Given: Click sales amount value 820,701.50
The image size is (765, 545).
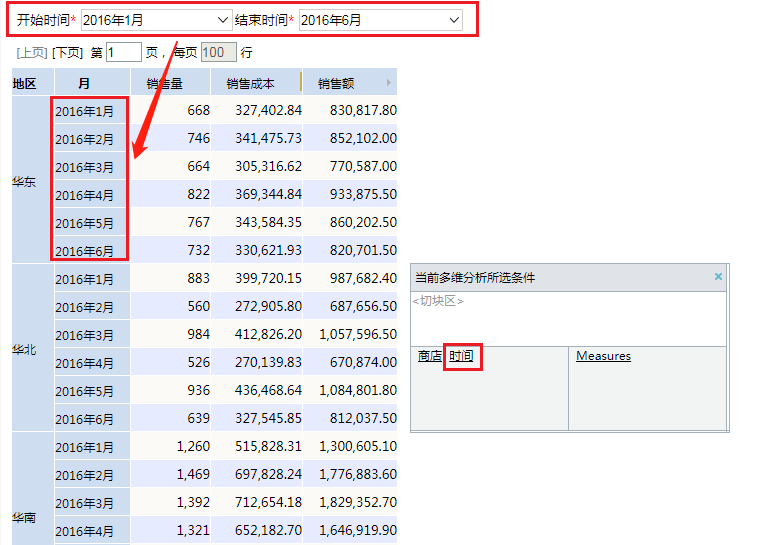Looking at the screenshot, I should 363,250.
